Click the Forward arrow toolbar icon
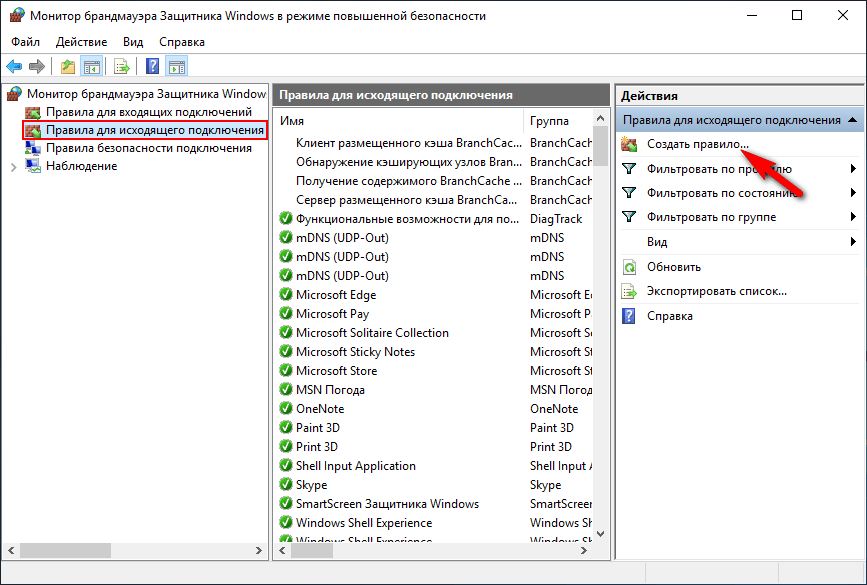This screenshot has width=867, height=585. [36, 67]
